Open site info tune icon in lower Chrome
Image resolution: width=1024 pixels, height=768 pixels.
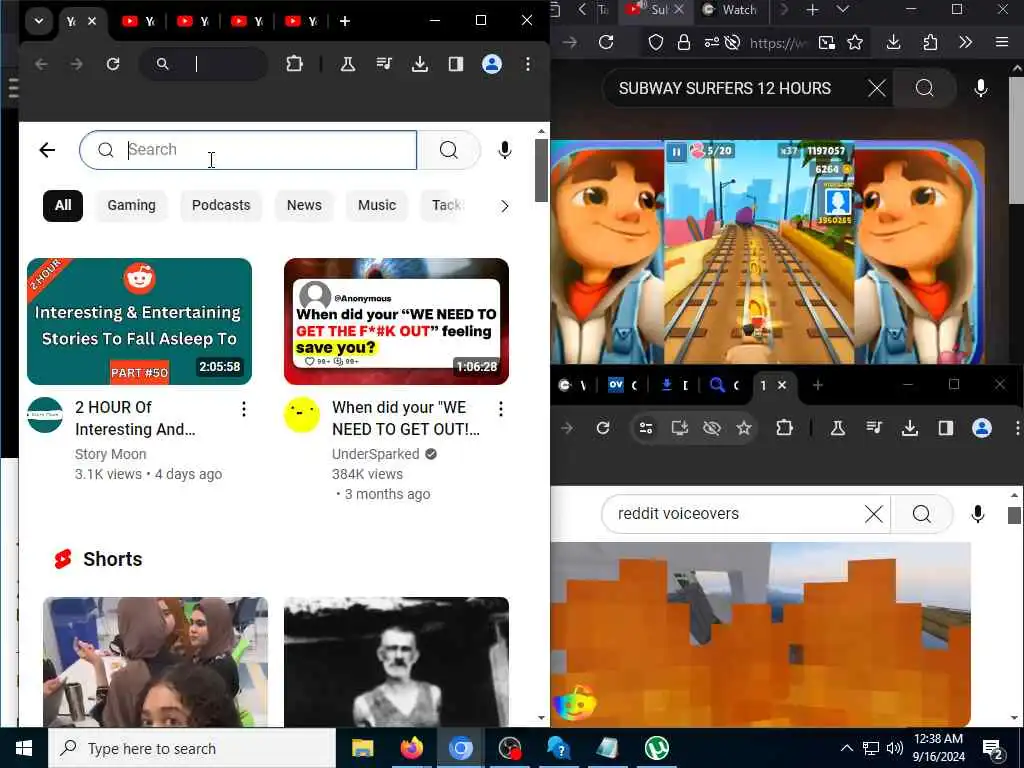click(646, 428)
